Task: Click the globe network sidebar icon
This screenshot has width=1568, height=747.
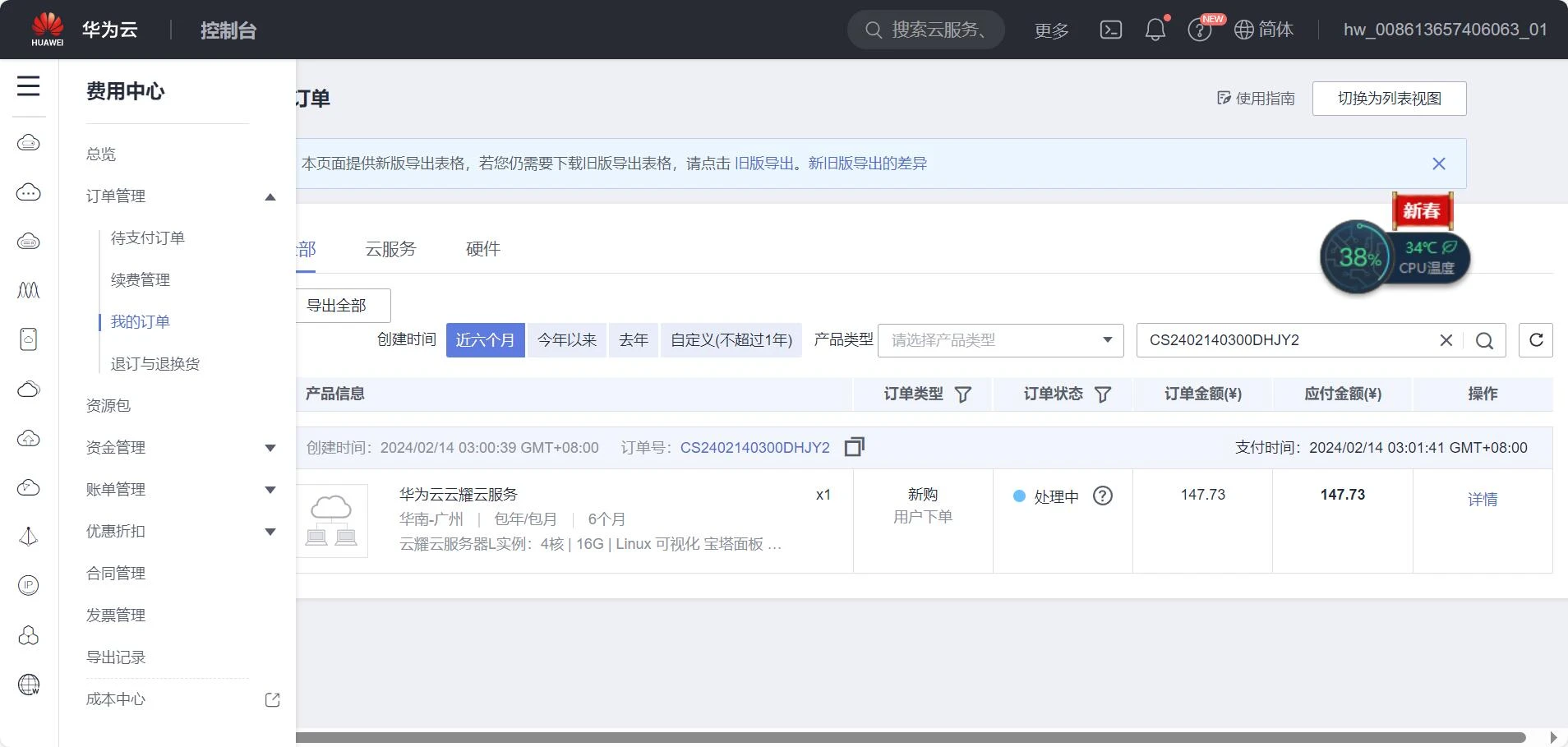Action: tap(29, 685)
